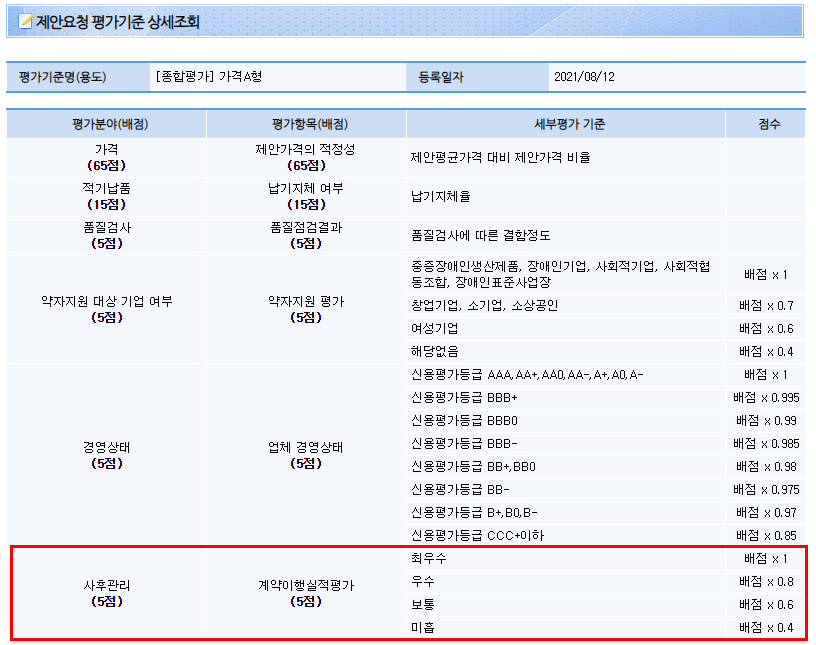Click the '신용평가등급 BBB0' row
816x645 pixels.
[x=566, y=421]
